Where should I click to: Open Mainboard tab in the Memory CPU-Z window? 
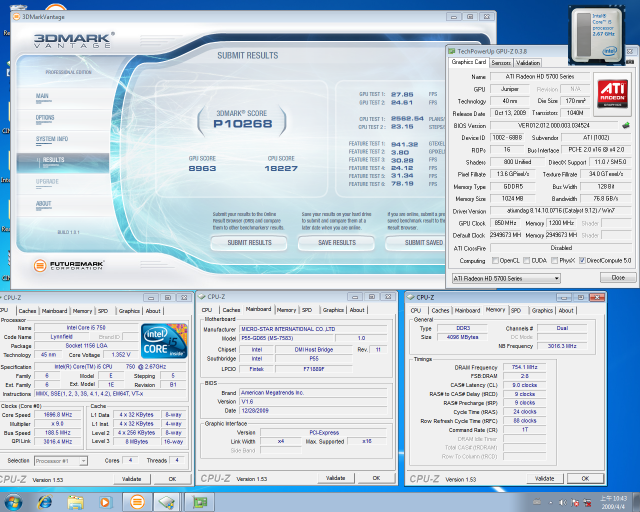pos(467,311)
